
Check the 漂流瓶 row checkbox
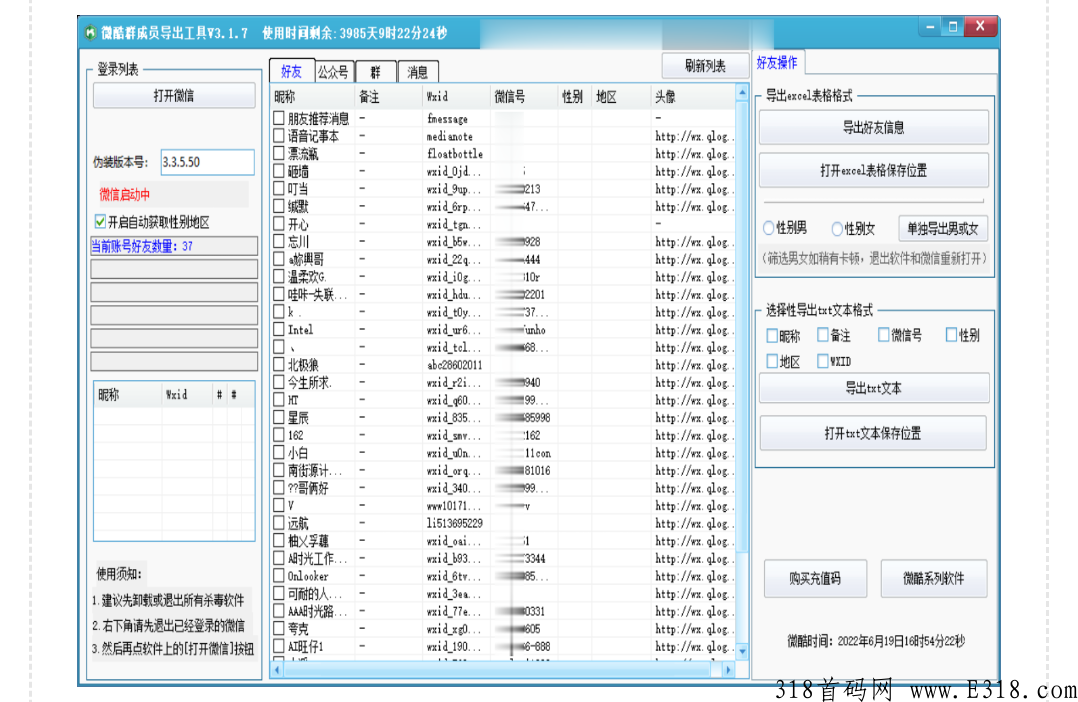pos(278,153)
